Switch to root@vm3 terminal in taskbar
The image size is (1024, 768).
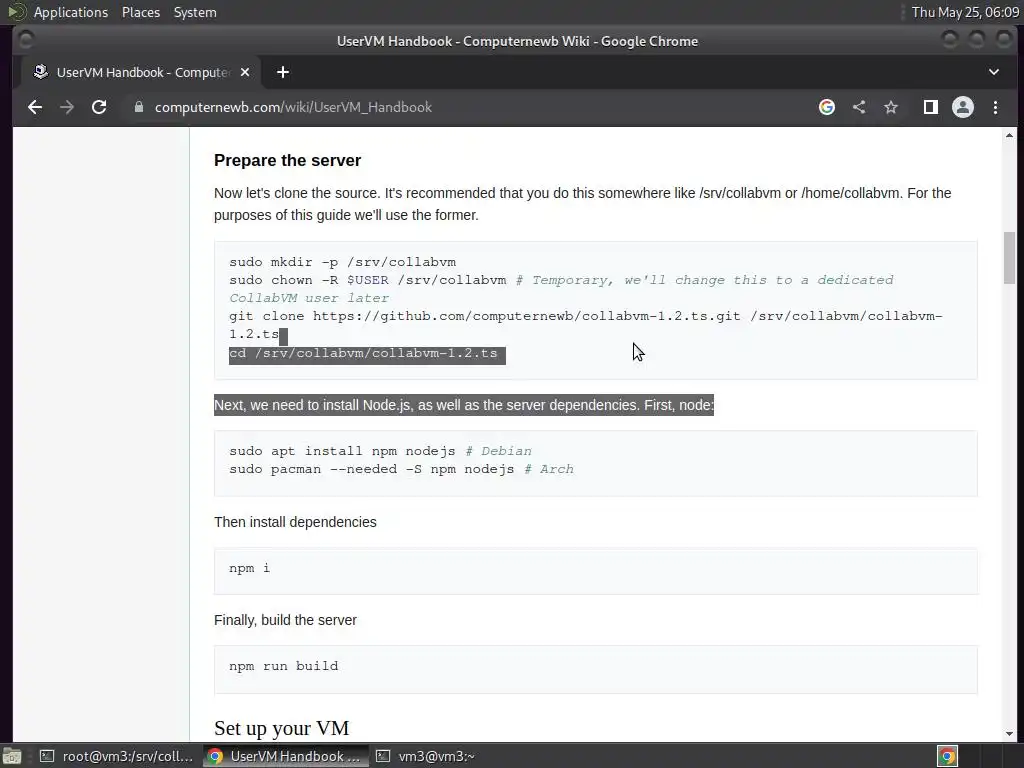(x=116, y=756)
